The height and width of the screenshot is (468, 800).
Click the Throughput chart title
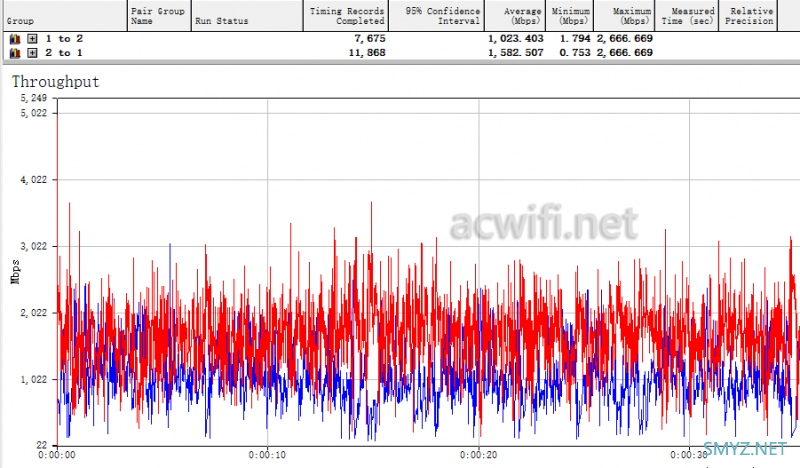(x=55, y=82)
